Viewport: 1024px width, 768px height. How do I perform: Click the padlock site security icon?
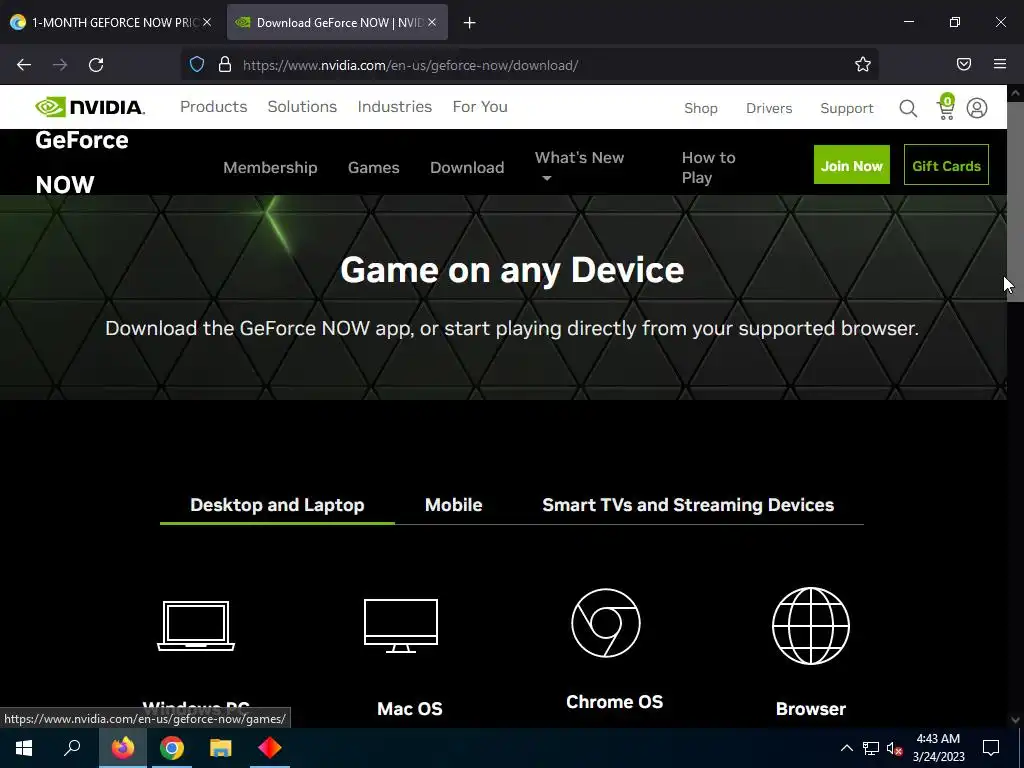point(225,64)
